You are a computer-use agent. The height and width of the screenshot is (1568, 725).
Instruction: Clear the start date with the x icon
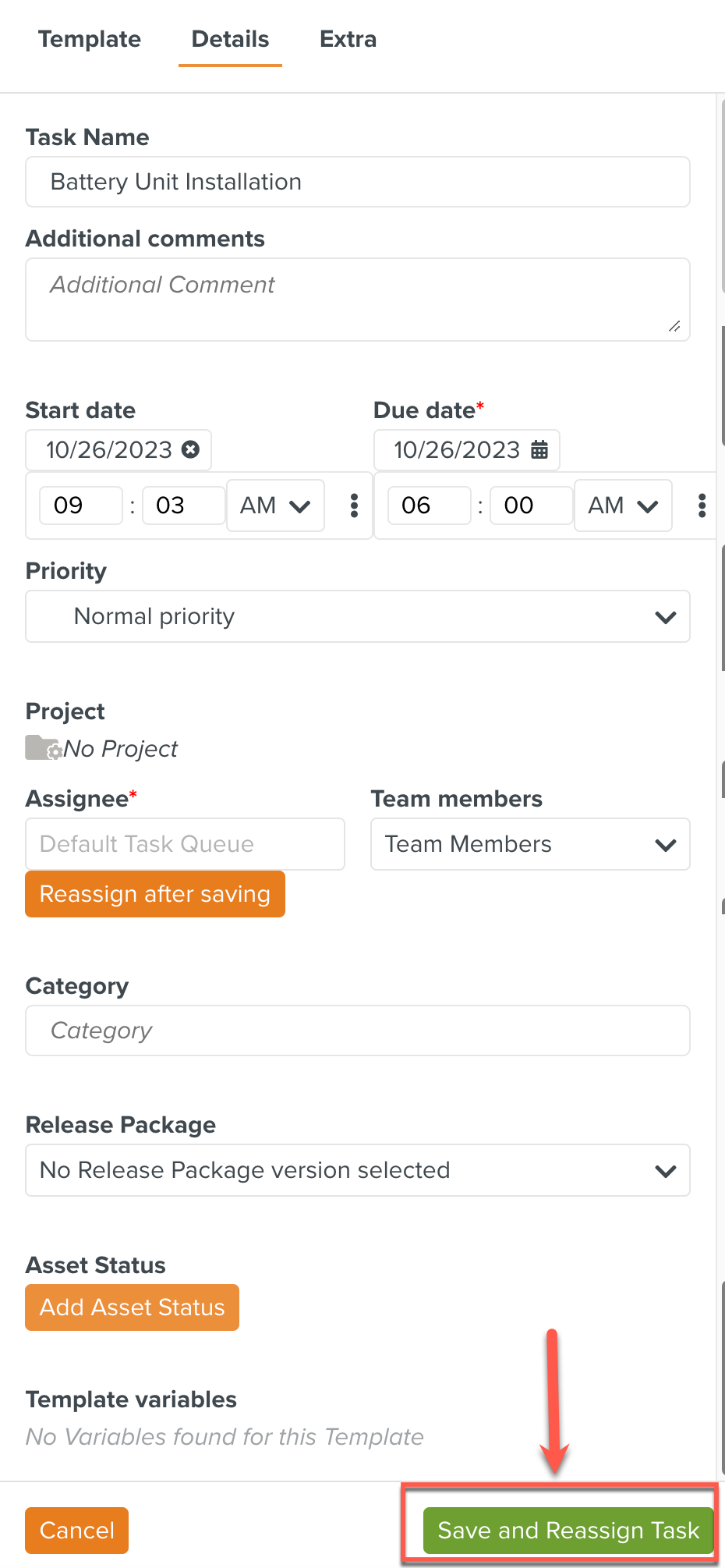tap(190, 449)
